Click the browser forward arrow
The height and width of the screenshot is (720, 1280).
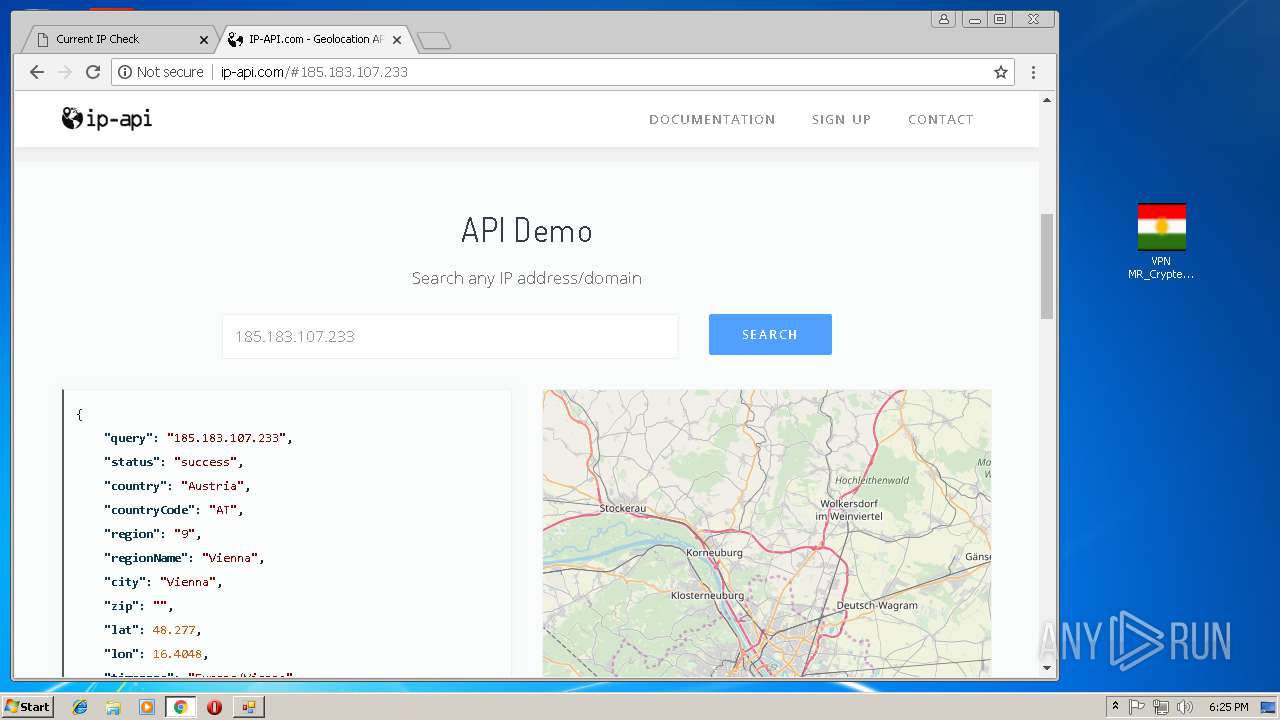[65, 72]
